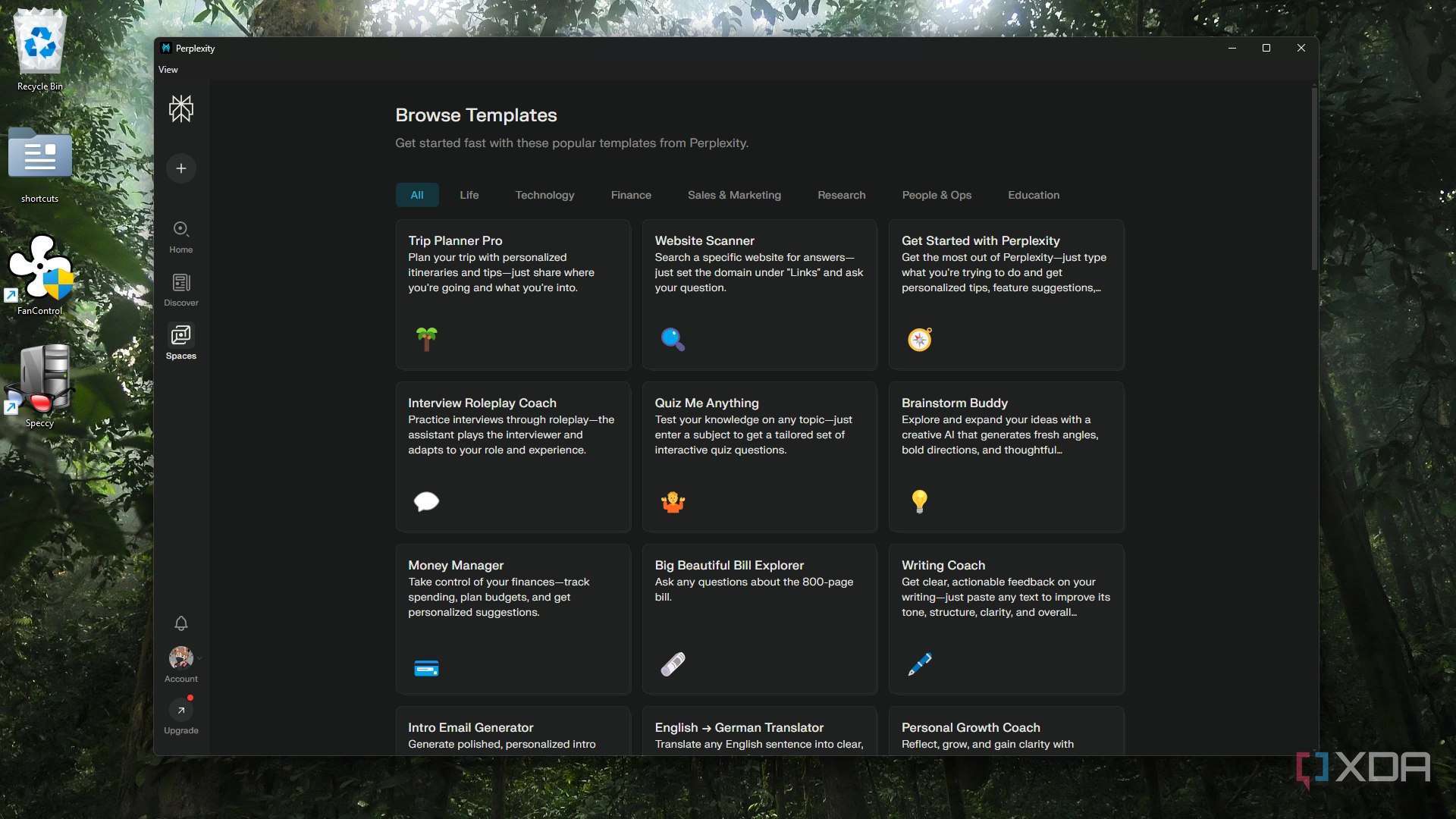Viewport: 1456px width, 819px height.
Task: Switch to the Research tab
Action: tap(842, 195)
